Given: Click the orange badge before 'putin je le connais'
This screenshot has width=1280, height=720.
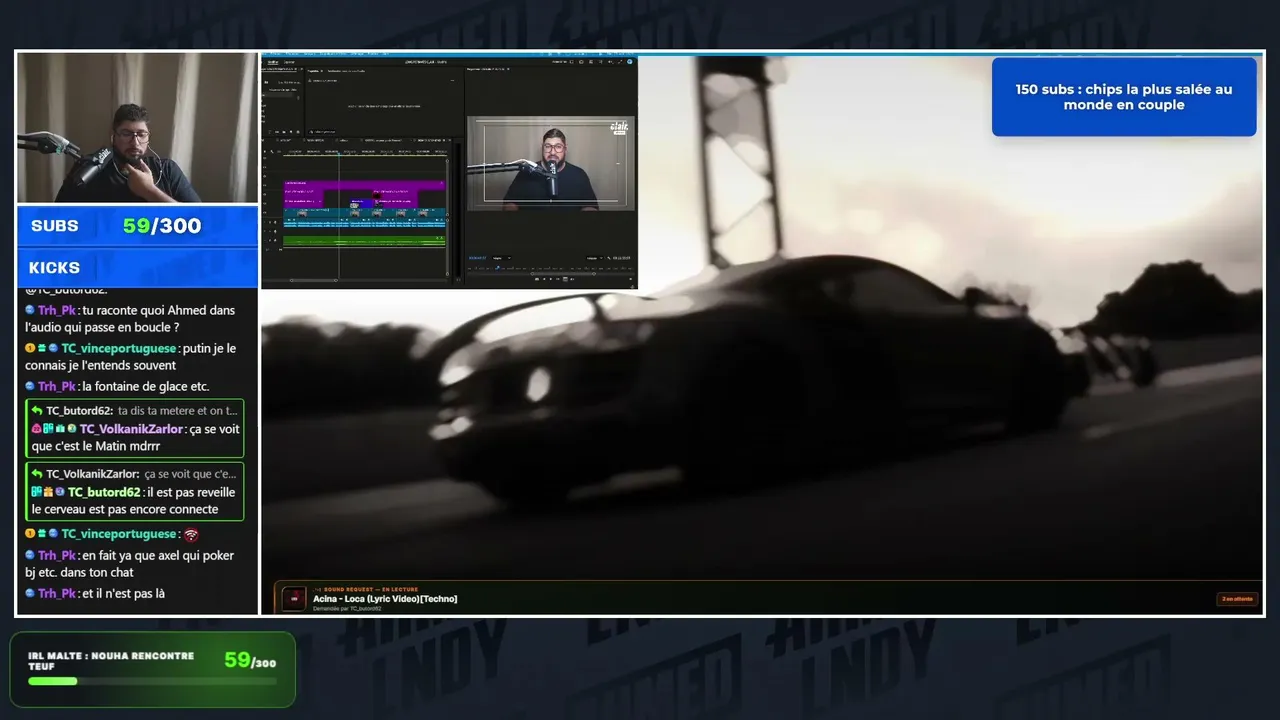Looking at the screenshot, I should coord(30,348).
